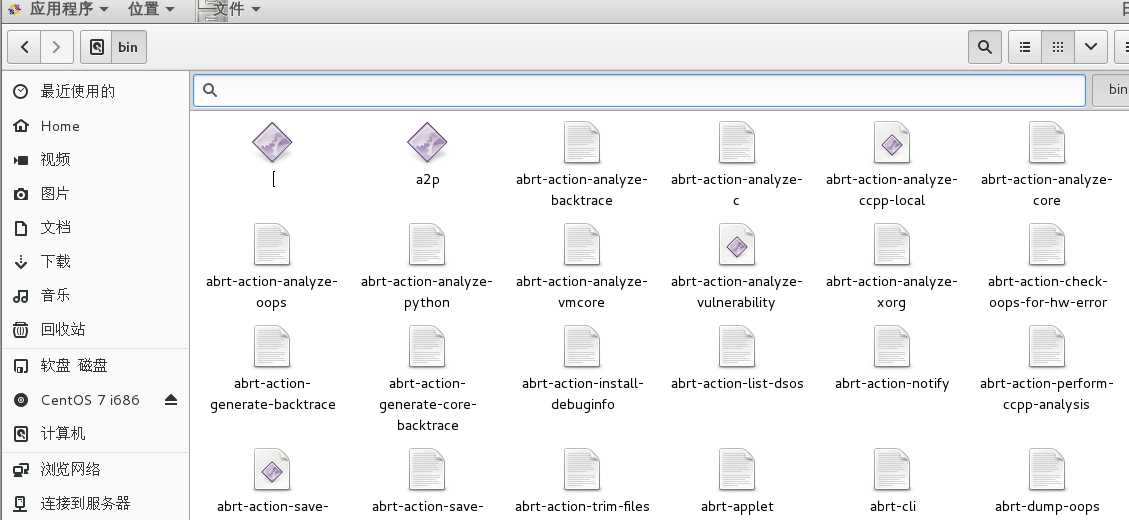
Task: Select abrt-action-trim-files file icon
Action: [582, 470]
